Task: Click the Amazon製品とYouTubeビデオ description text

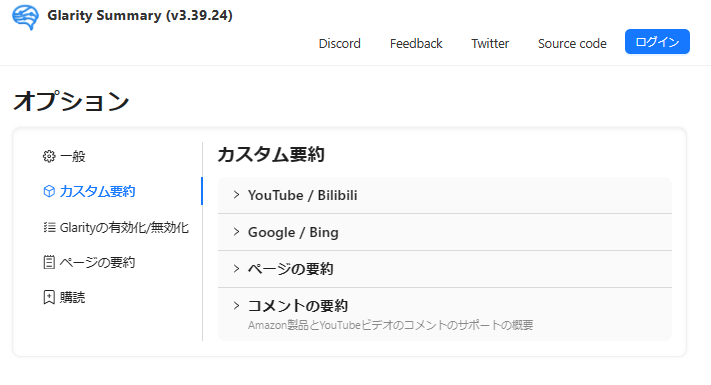Action: click(x=390, y=325)
